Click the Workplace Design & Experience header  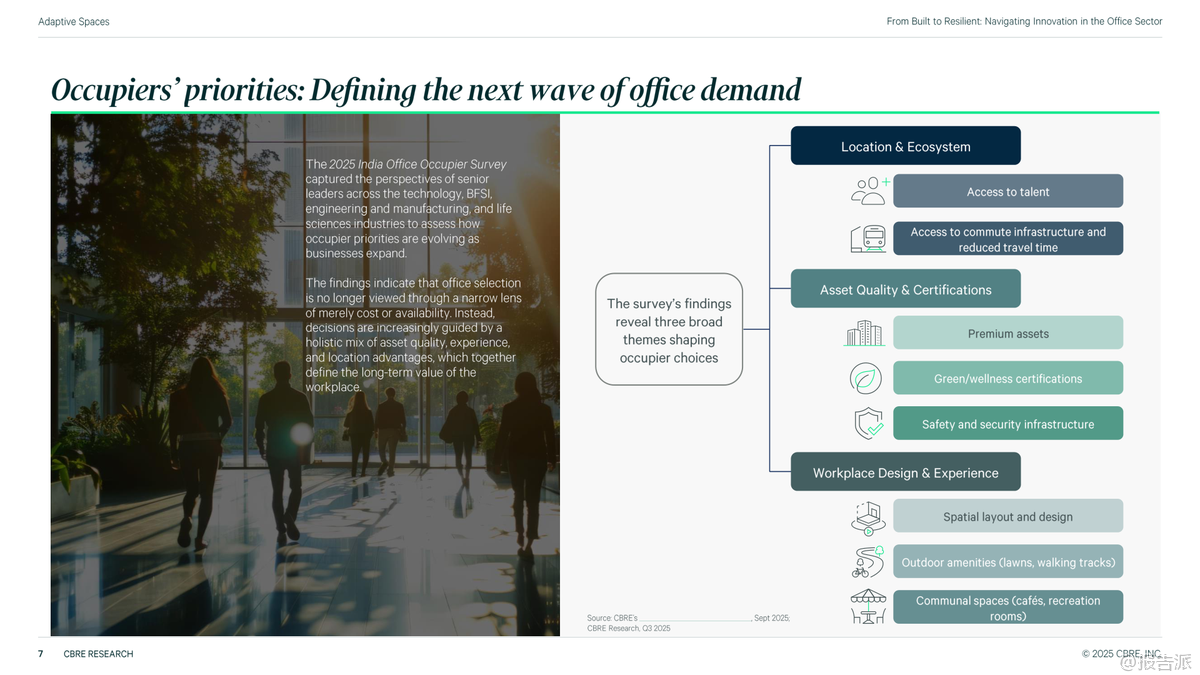point(905,473)
